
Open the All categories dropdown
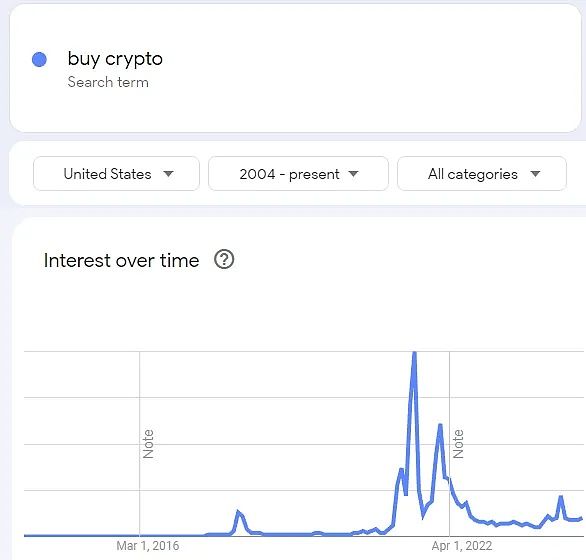coord(482,174)
